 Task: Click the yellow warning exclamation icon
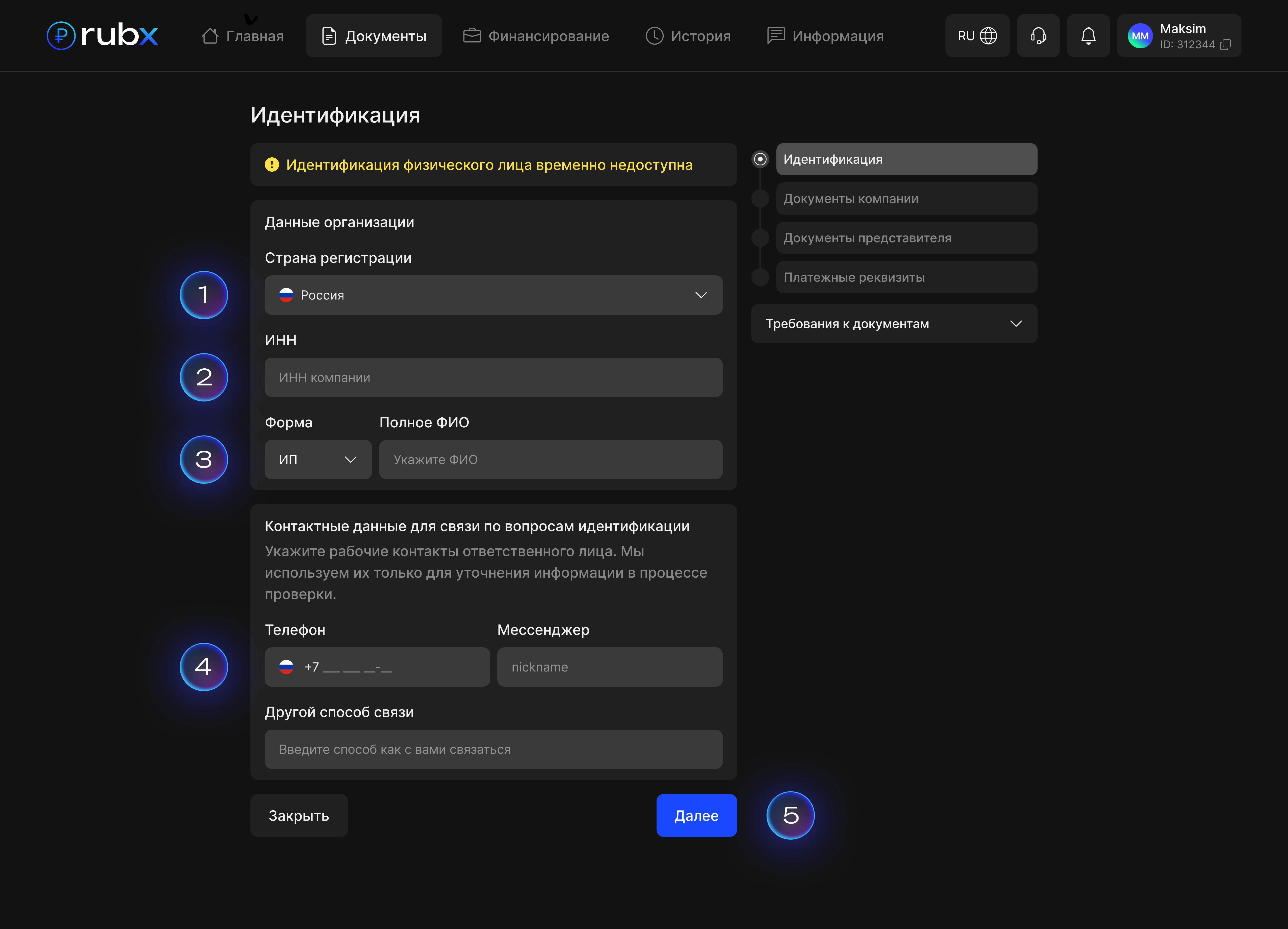click(x=272, y=165)
